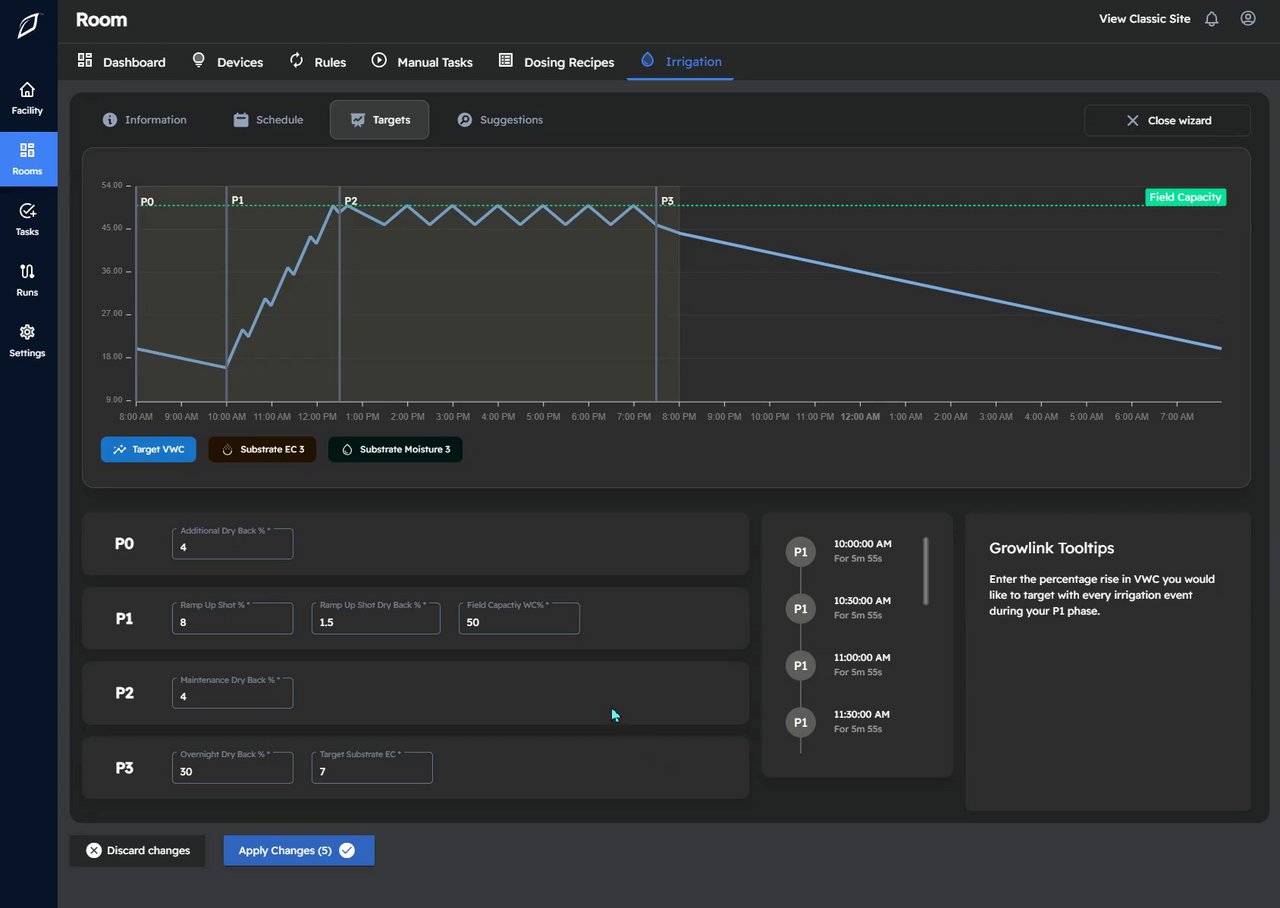Open the Tasks sidebar section
This screenshot has width=1280, height=908.
point(28,220)
